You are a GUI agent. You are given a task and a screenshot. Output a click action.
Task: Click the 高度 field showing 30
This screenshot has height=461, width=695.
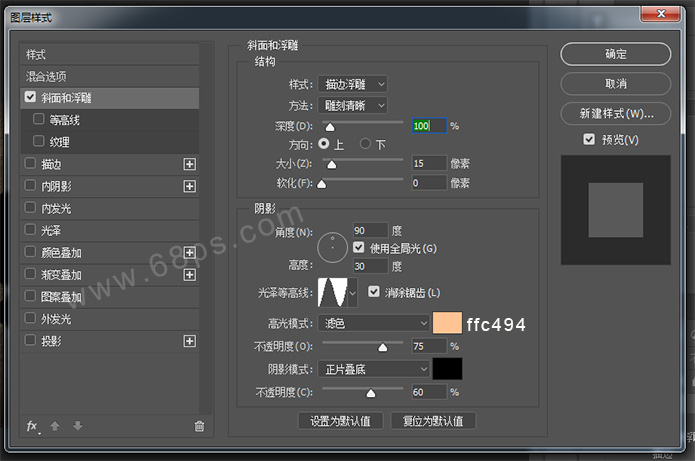tap(371, 266)
